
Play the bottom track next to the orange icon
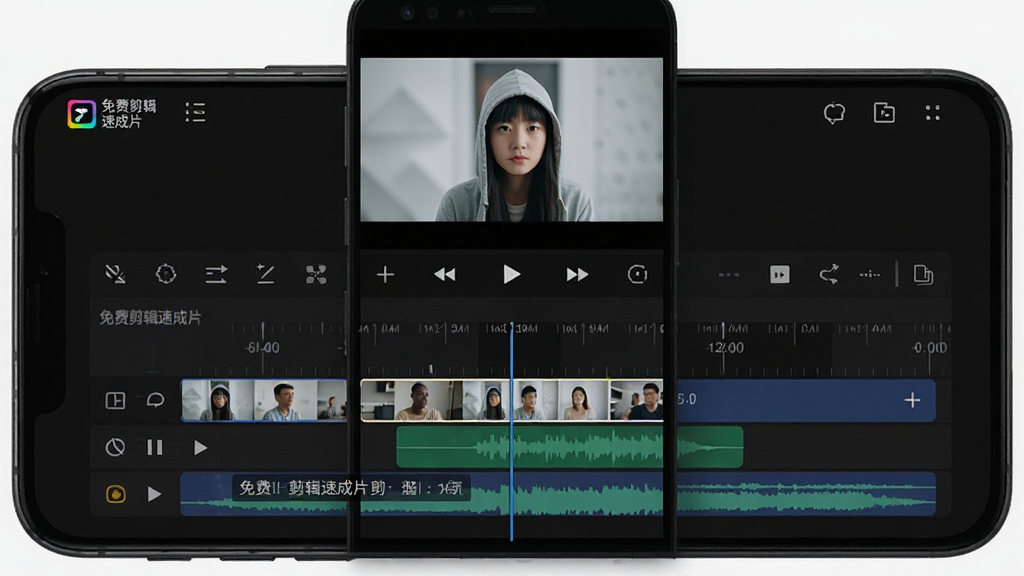[x=154, y=494]
